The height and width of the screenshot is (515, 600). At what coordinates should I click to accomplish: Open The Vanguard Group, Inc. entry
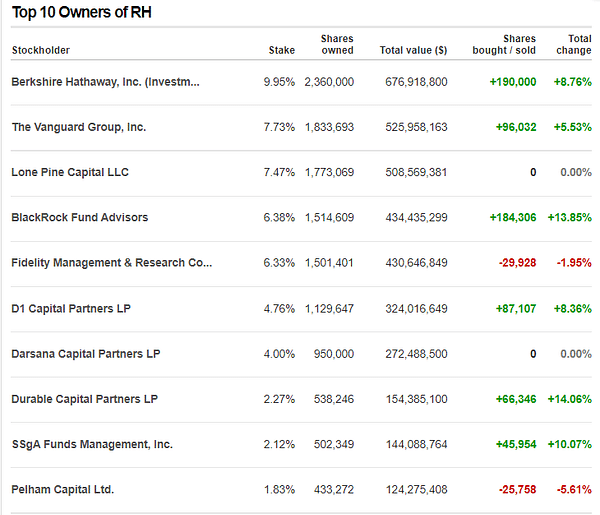click(x=79, y=127)
